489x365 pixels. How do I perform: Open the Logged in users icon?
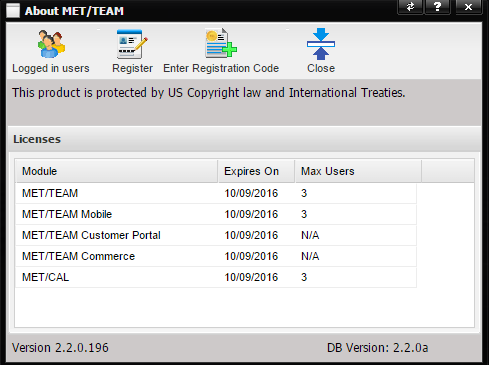(51, 44)
